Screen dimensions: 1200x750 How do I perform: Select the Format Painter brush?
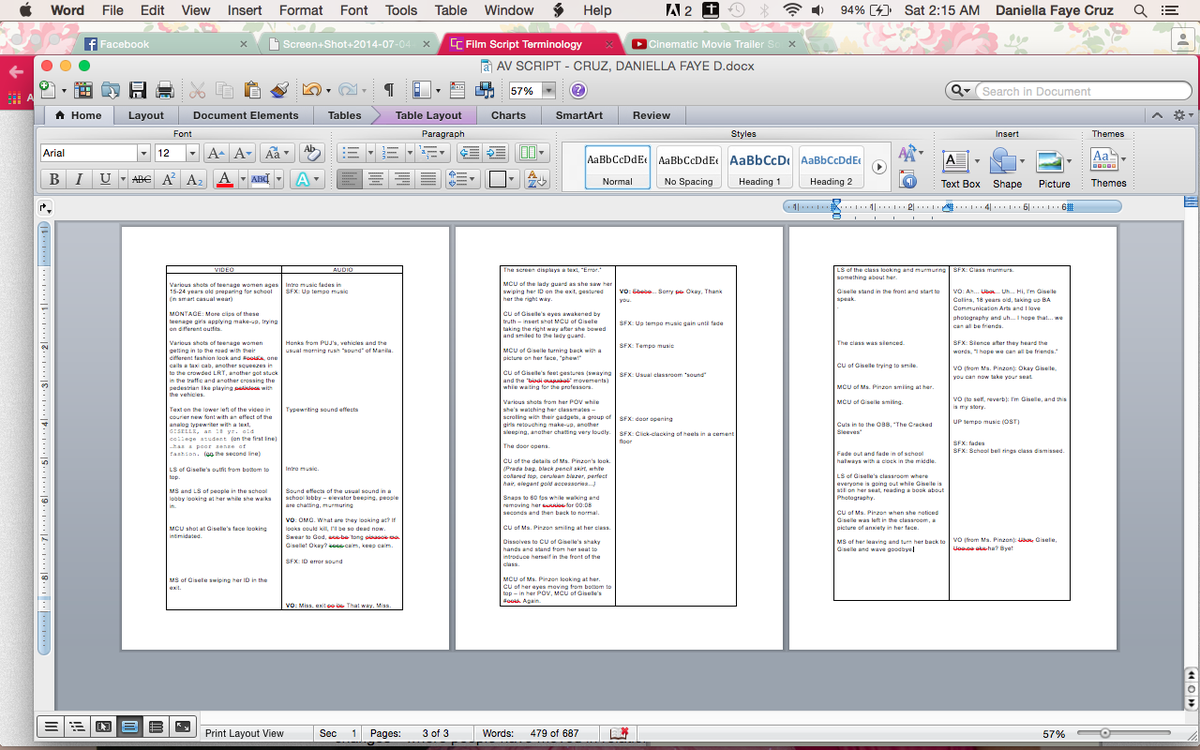click(279, 90)
